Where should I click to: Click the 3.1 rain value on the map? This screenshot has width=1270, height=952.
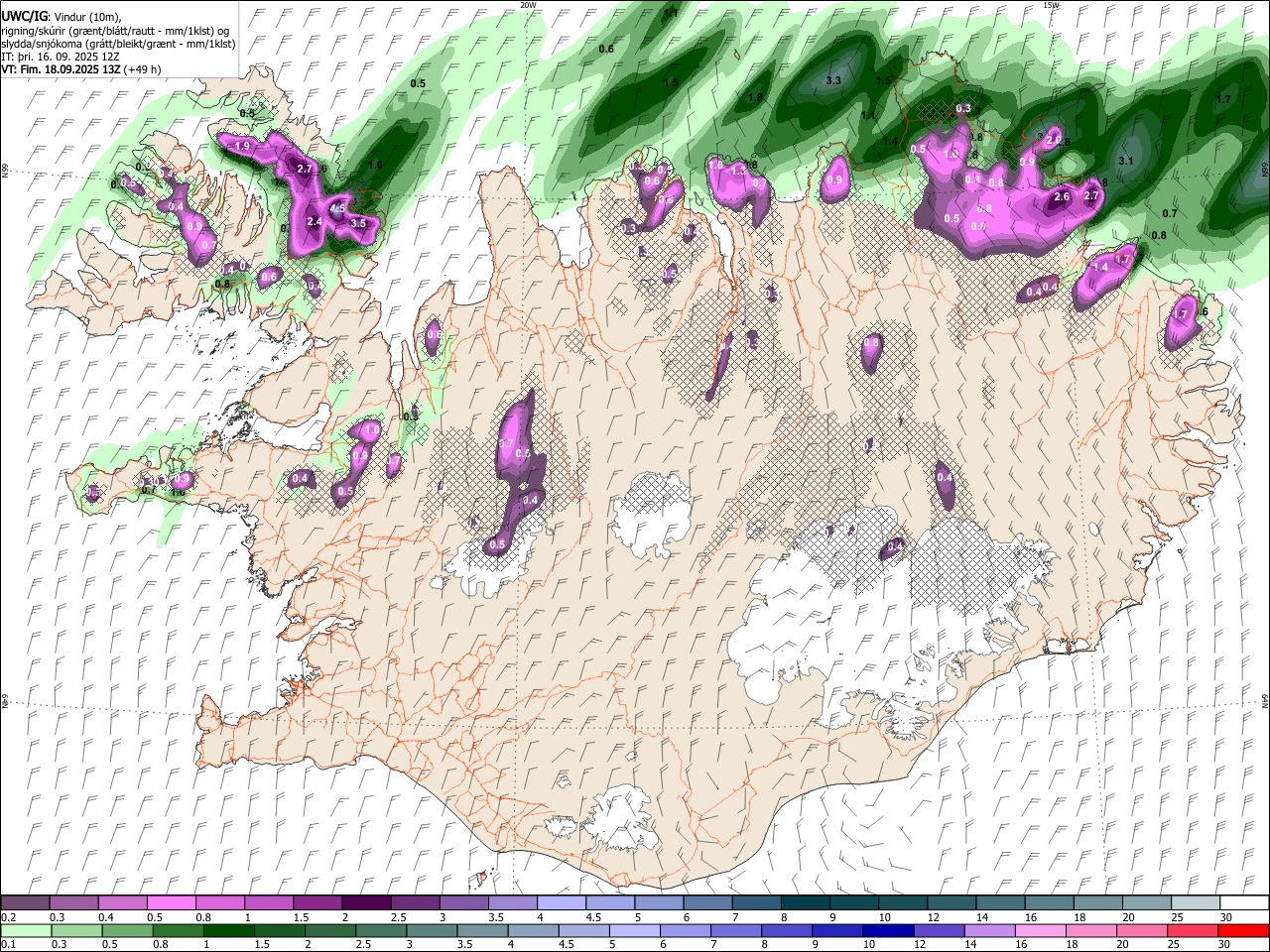(x=1125, y=161)
